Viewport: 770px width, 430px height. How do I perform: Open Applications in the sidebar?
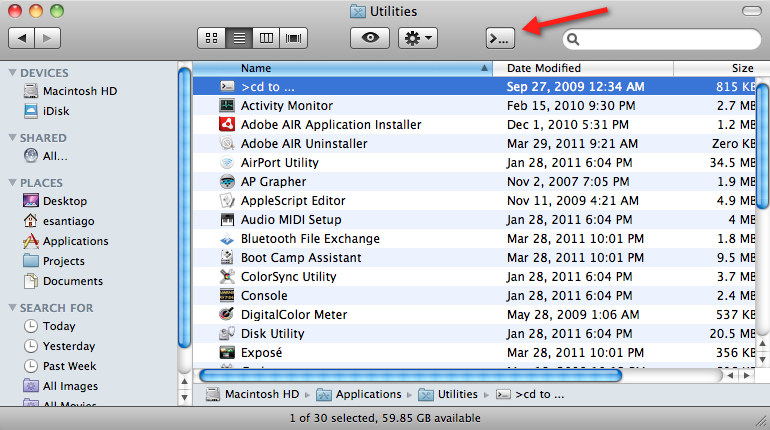point(75,241)
